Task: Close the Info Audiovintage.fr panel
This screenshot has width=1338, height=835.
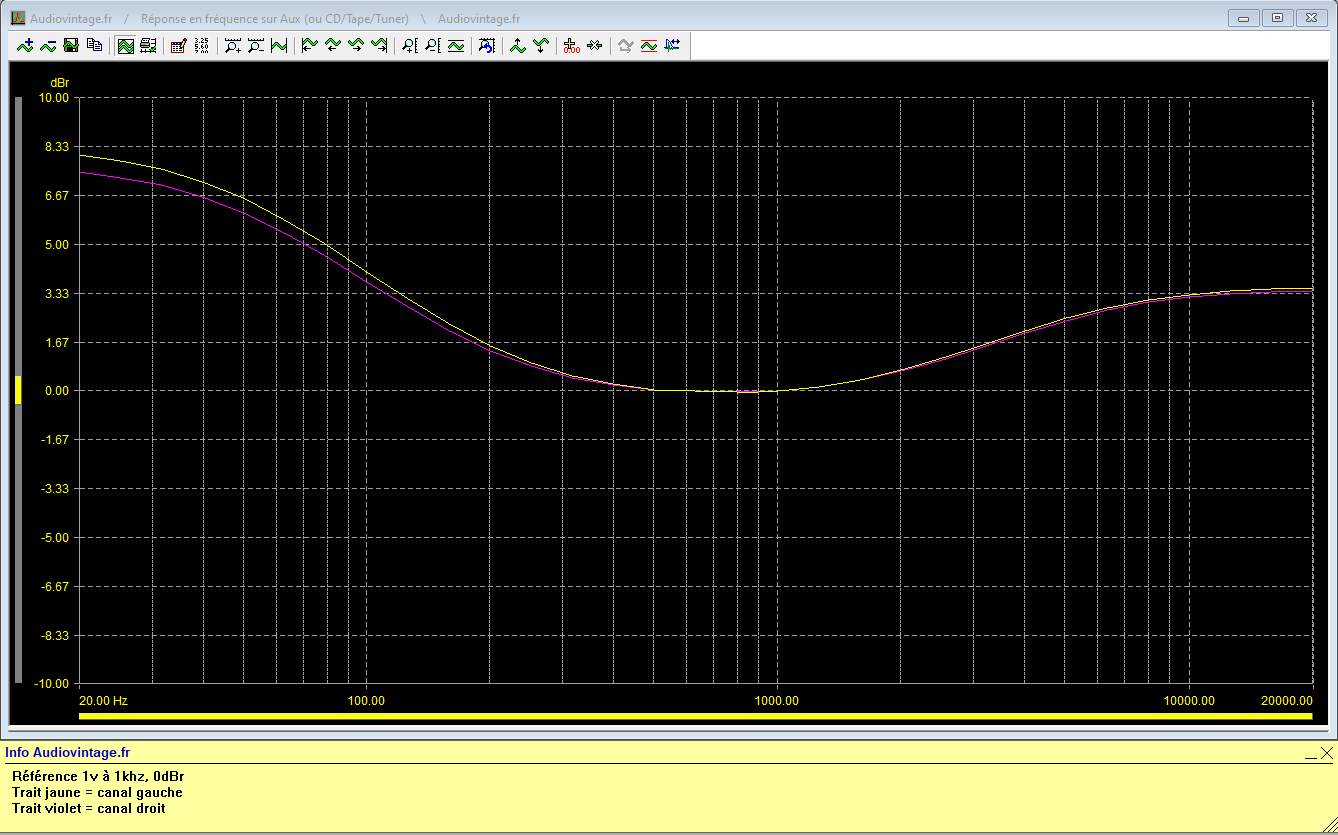Action: click(1326, 753)
